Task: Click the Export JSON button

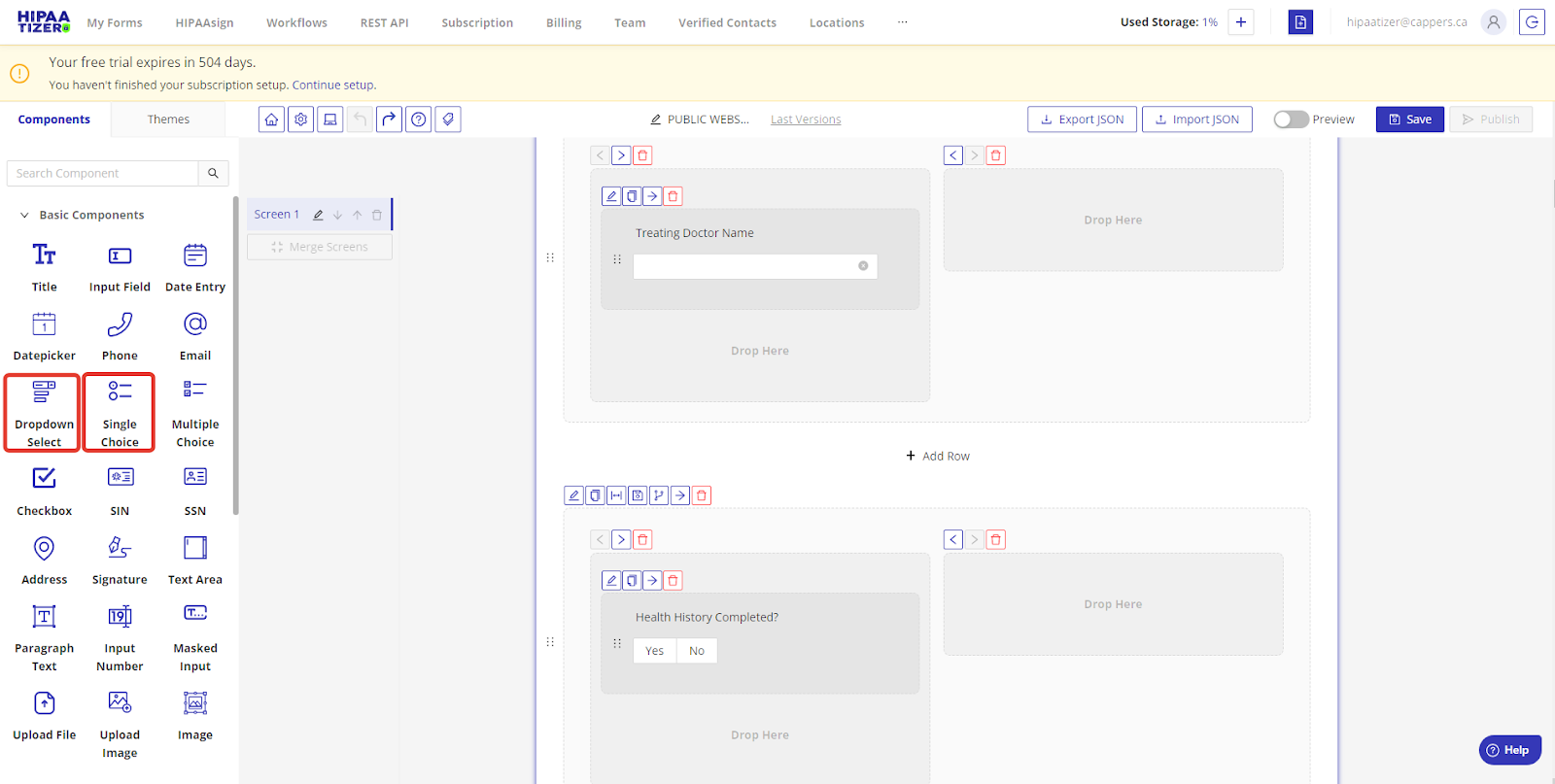Action: click(x=1082, y=119)
